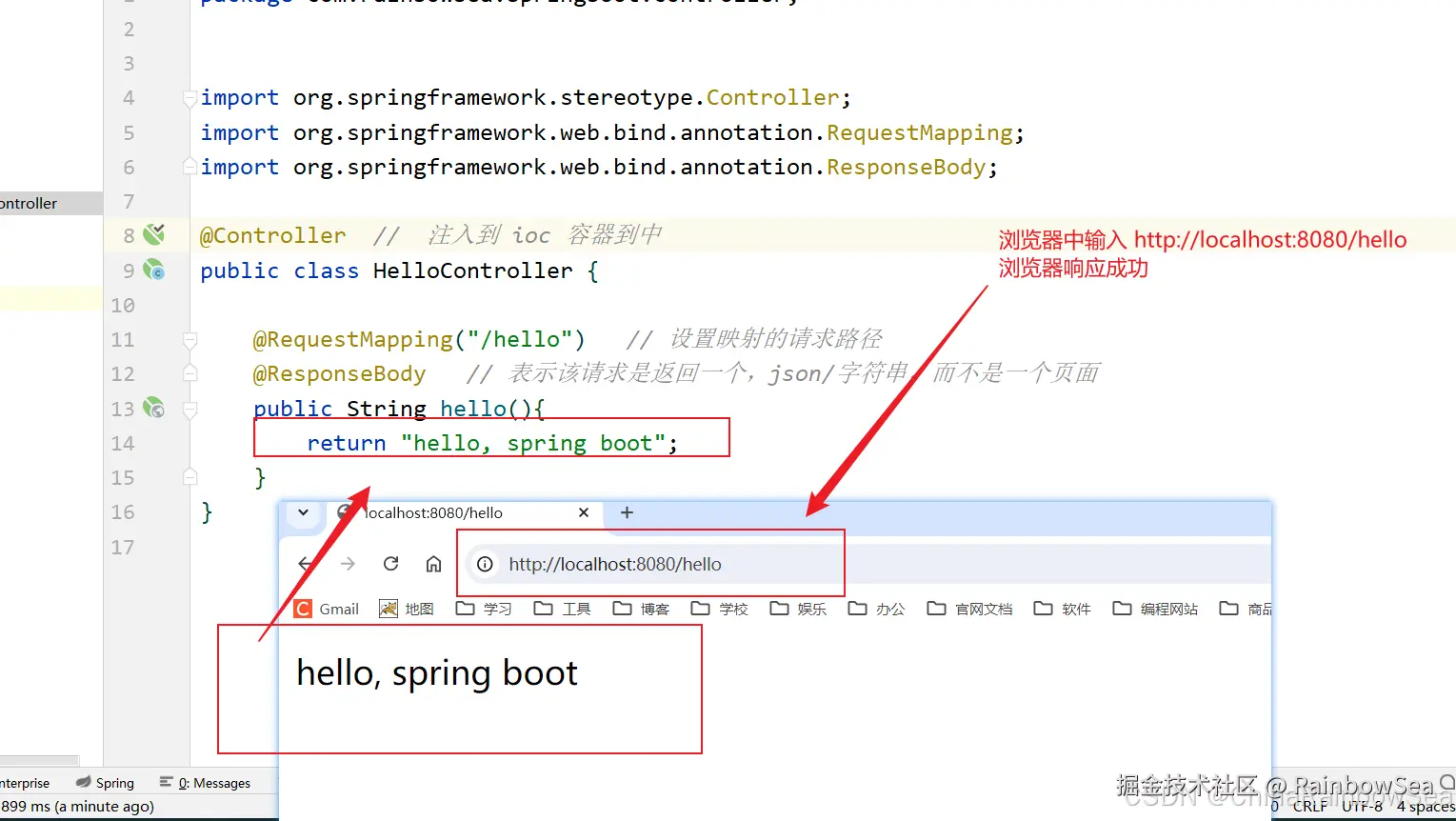
Task: Click the "899 ms (a minute ago)" status message
Action: 77,806
